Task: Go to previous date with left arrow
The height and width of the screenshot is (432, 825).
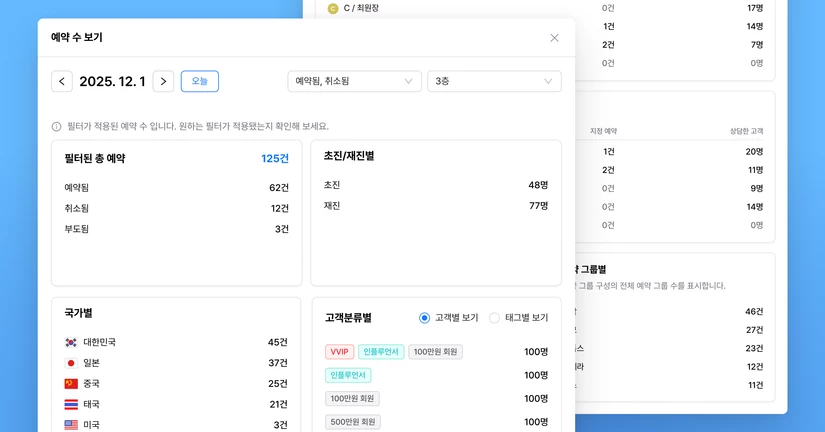Action: [x=62, y=82]
